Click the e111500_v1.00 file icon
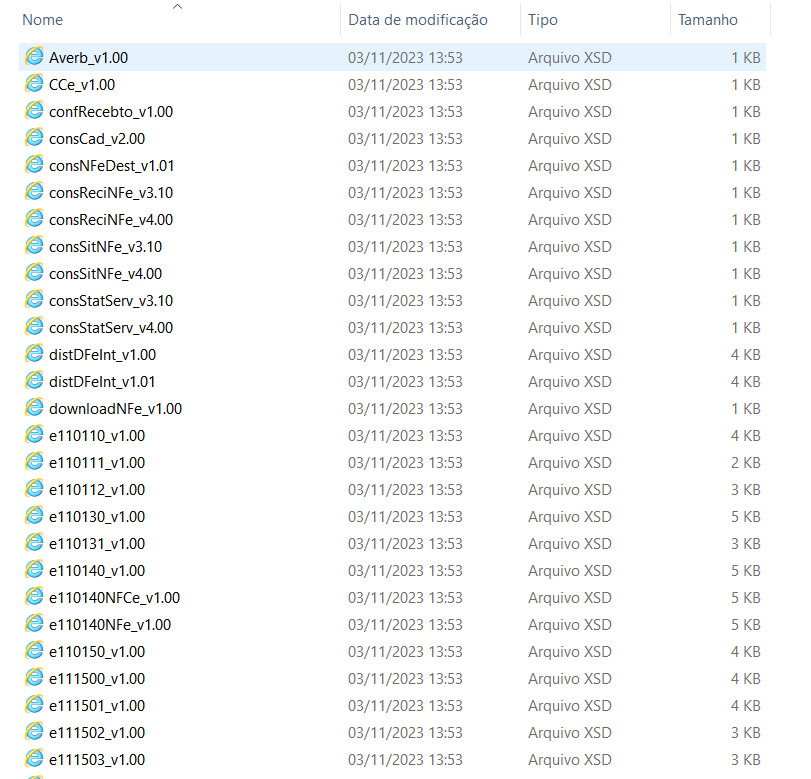Screen dimensions: 811x779 (34, 677)
